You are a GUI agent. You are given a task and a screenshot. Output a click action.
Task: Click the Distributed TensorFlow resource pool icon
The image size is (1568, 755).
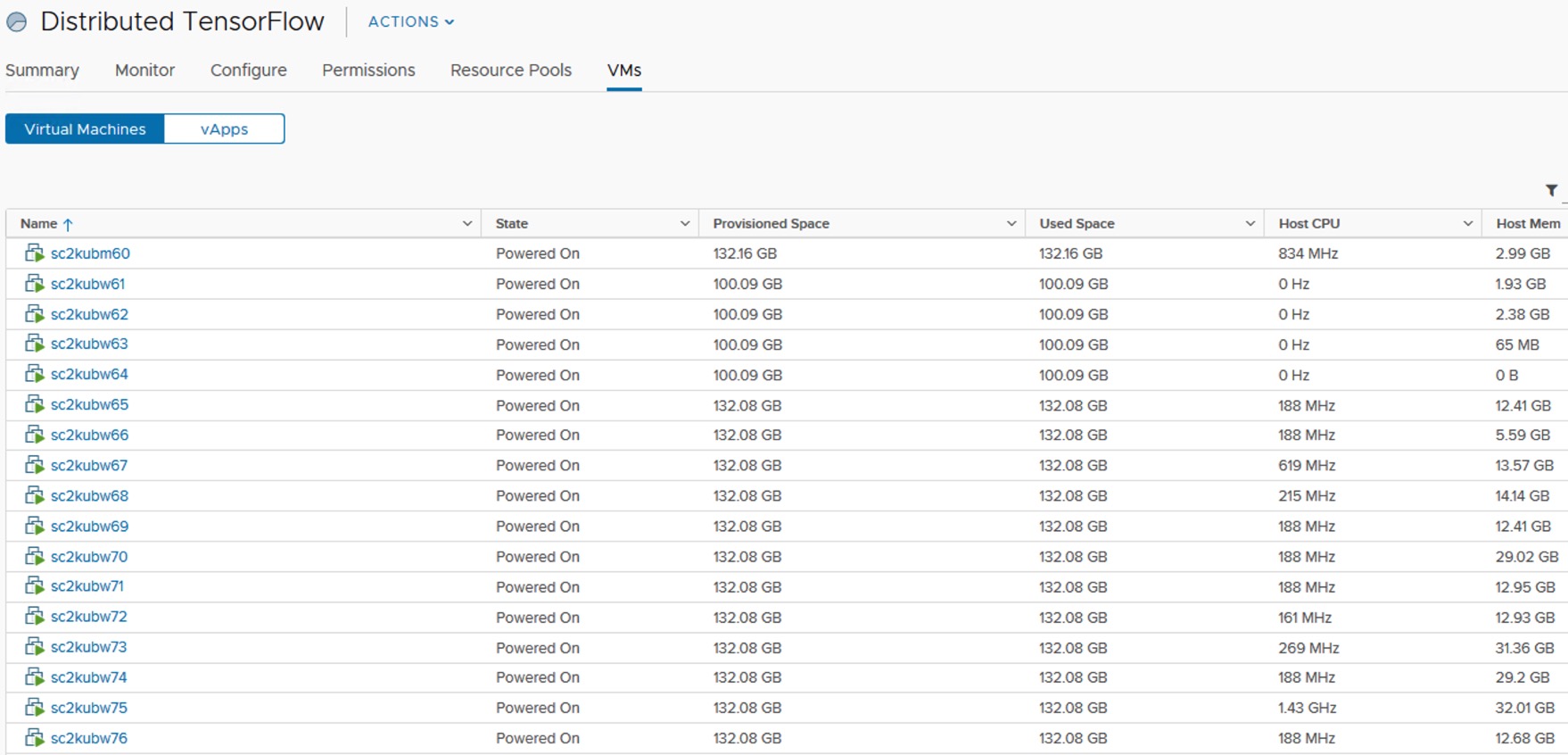(x=17, y=22)
